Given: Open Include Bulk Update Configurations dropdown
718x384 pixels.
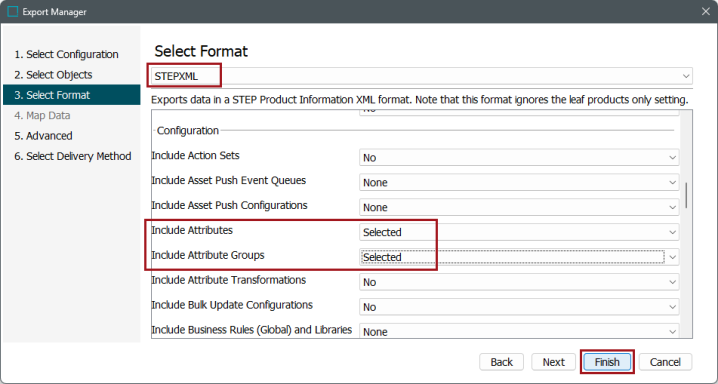Looking at the screenshot, I should [519, 307].
